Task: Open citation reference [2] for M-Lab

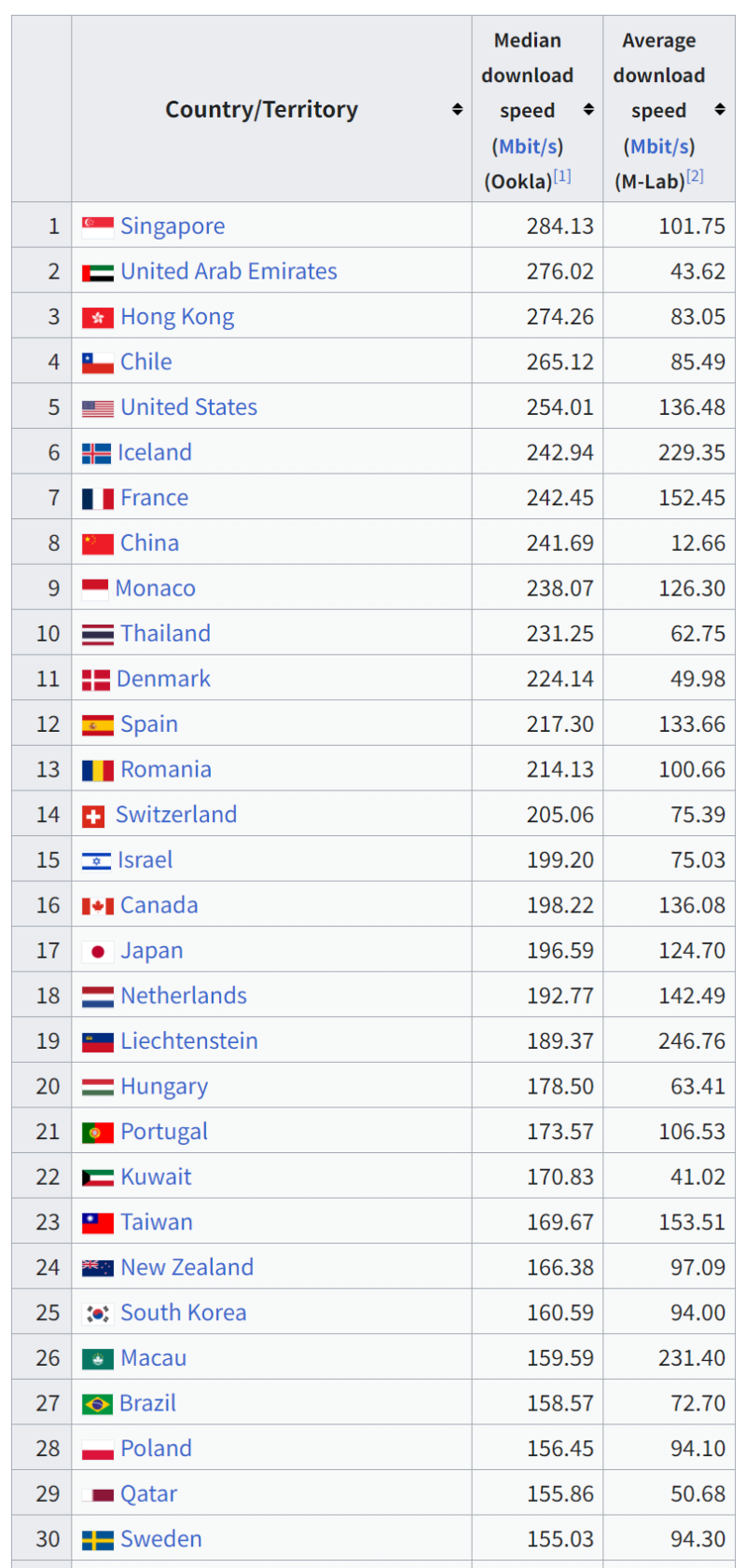Action: click(x=695, y=175)
